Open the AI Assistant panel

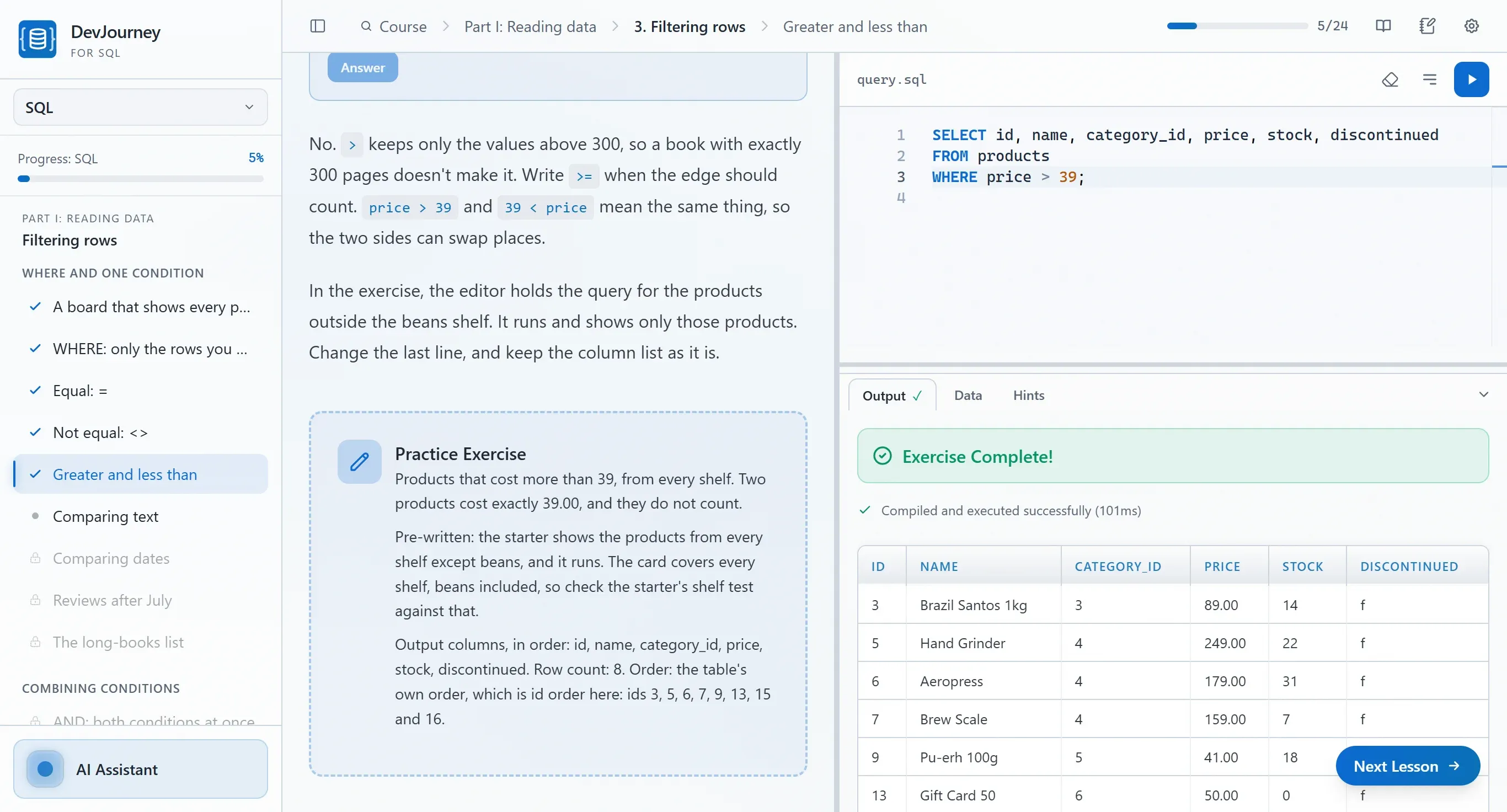[141, 769]
